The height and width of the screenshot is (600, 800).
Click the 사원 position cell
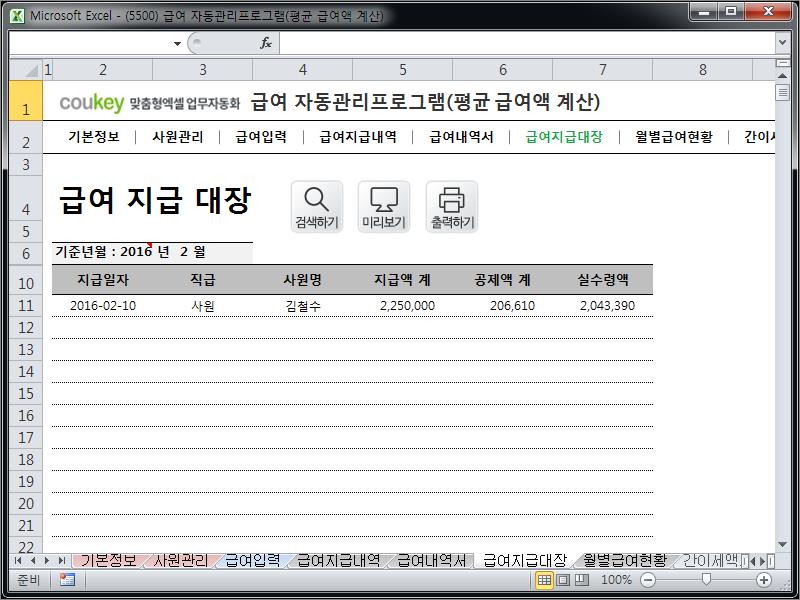(203, 306)
